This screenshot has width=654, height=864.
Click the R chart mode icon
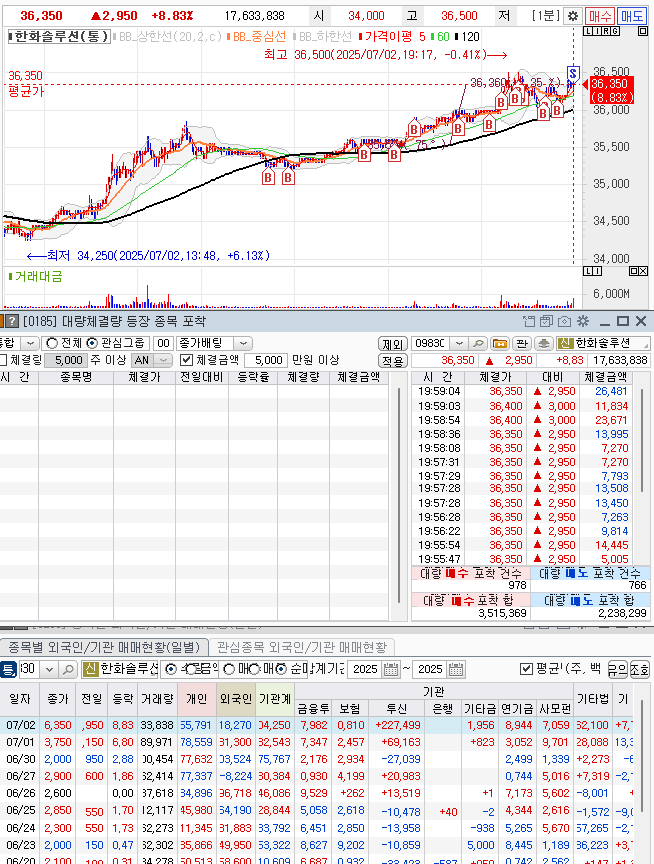pyautogui.click(x=604, y=31)
